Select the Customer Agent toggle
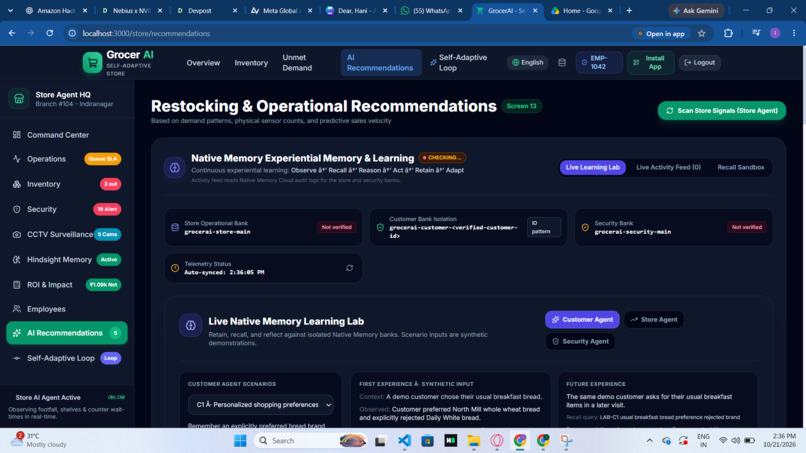The width and height of the screenshot is (806, 453). [x=582, y=320]
